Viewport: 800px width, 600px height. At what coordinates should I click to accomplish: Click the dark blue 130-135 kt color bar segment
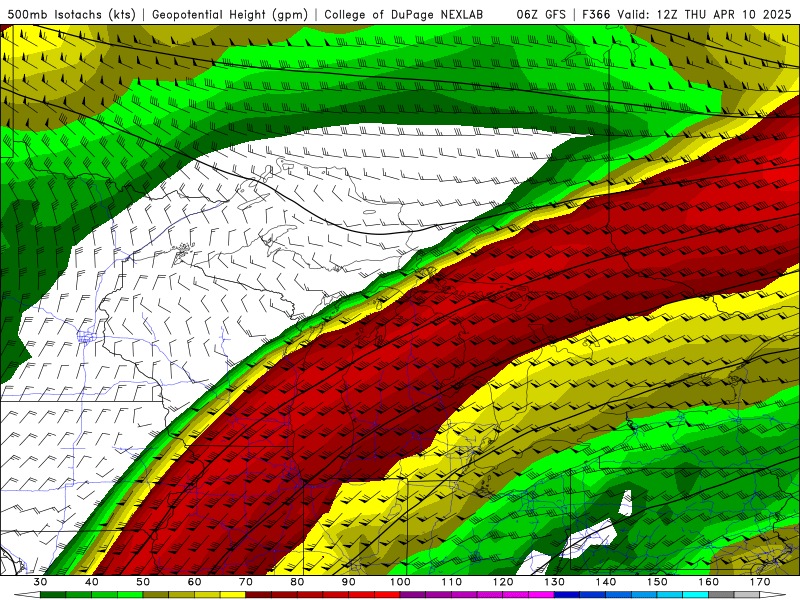[567, 595]
